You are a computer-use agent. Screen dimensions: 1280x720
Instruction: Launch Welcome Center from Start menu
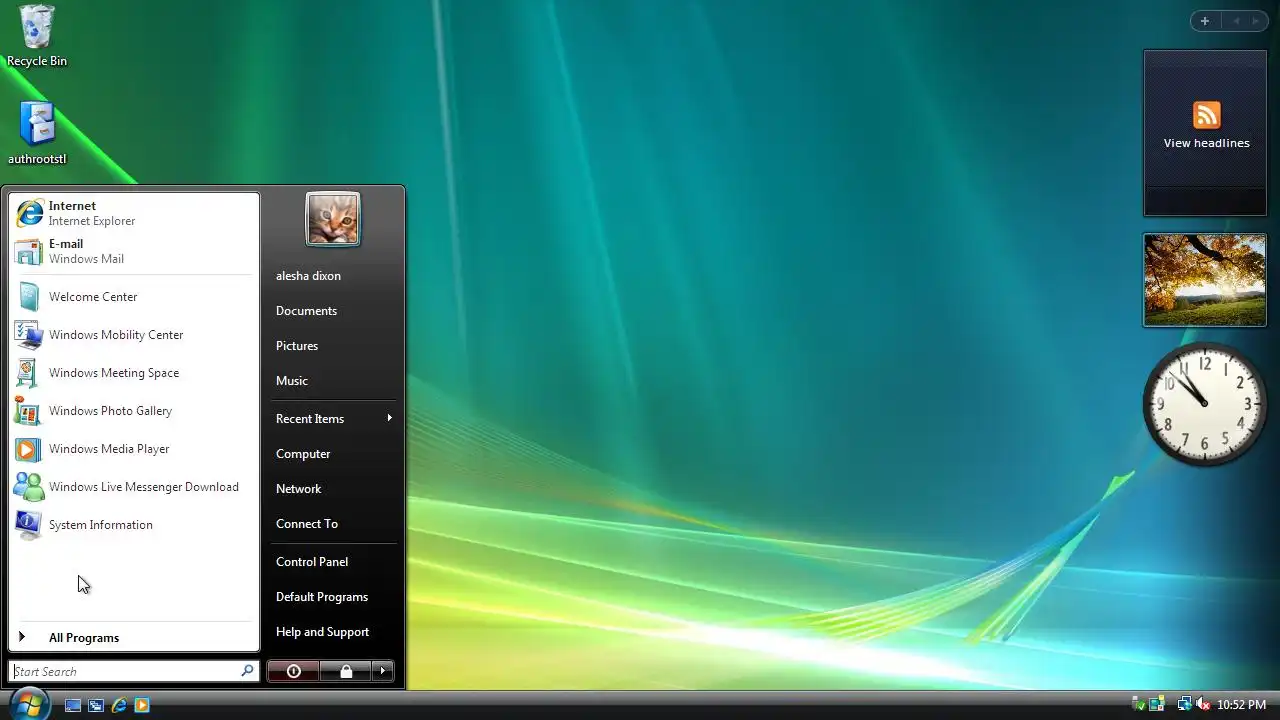134,297
